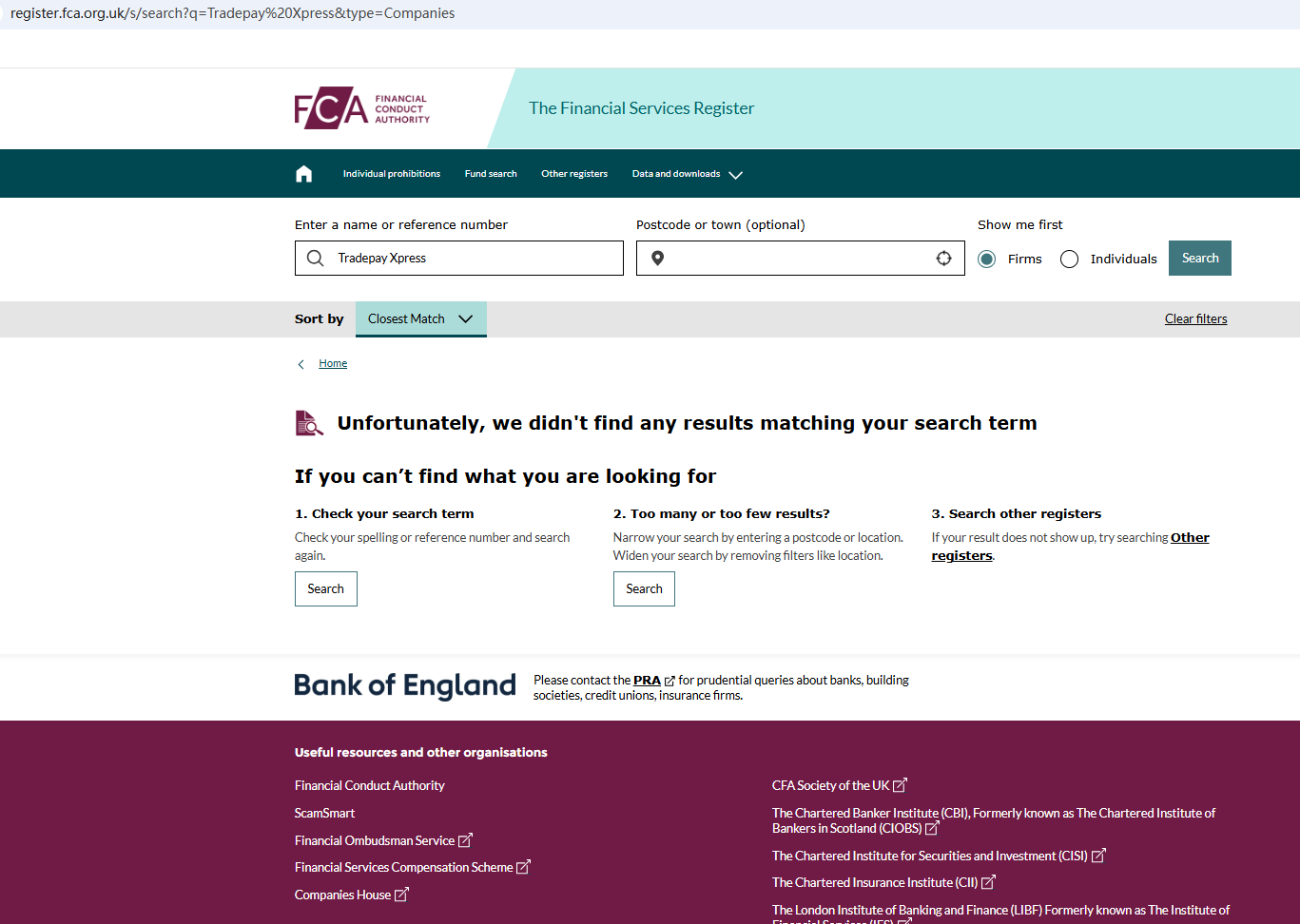This screenshot has width=1300, height=924.
Task: Open Chartered Banker Institute (CBI) link
Action: pyautogui.click(x=994, y=821)
